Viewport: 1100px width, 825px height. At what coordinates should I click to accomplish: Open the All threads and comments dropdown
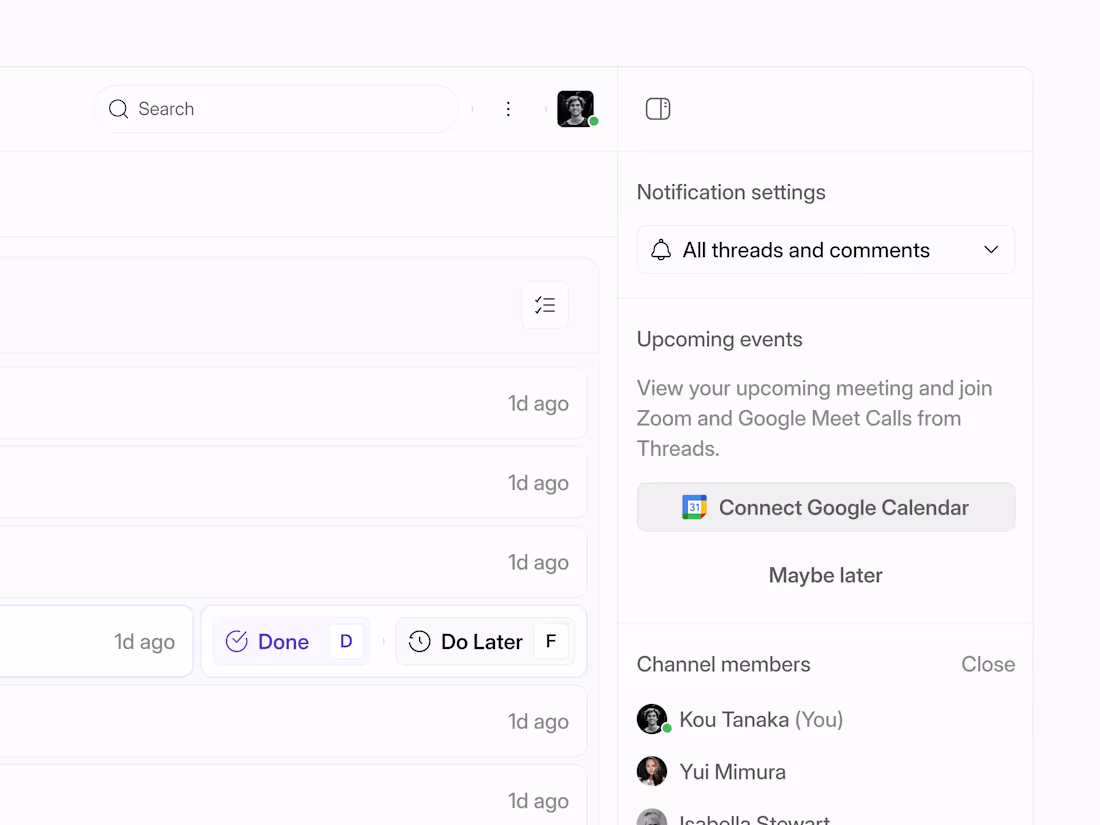[825, 249]
